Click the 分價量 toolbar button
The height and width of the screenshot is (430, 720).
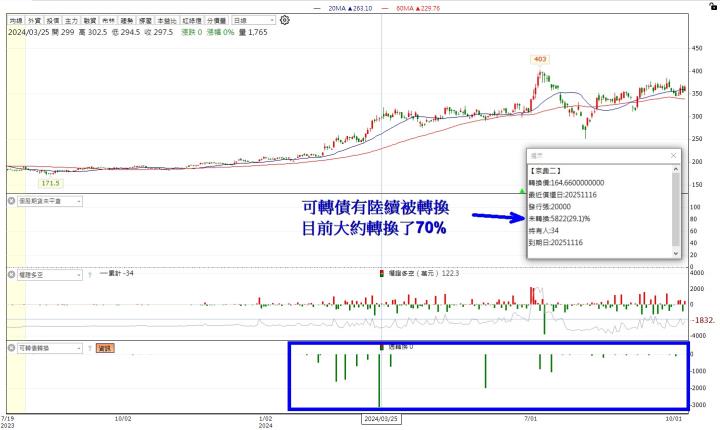(216, 21)
